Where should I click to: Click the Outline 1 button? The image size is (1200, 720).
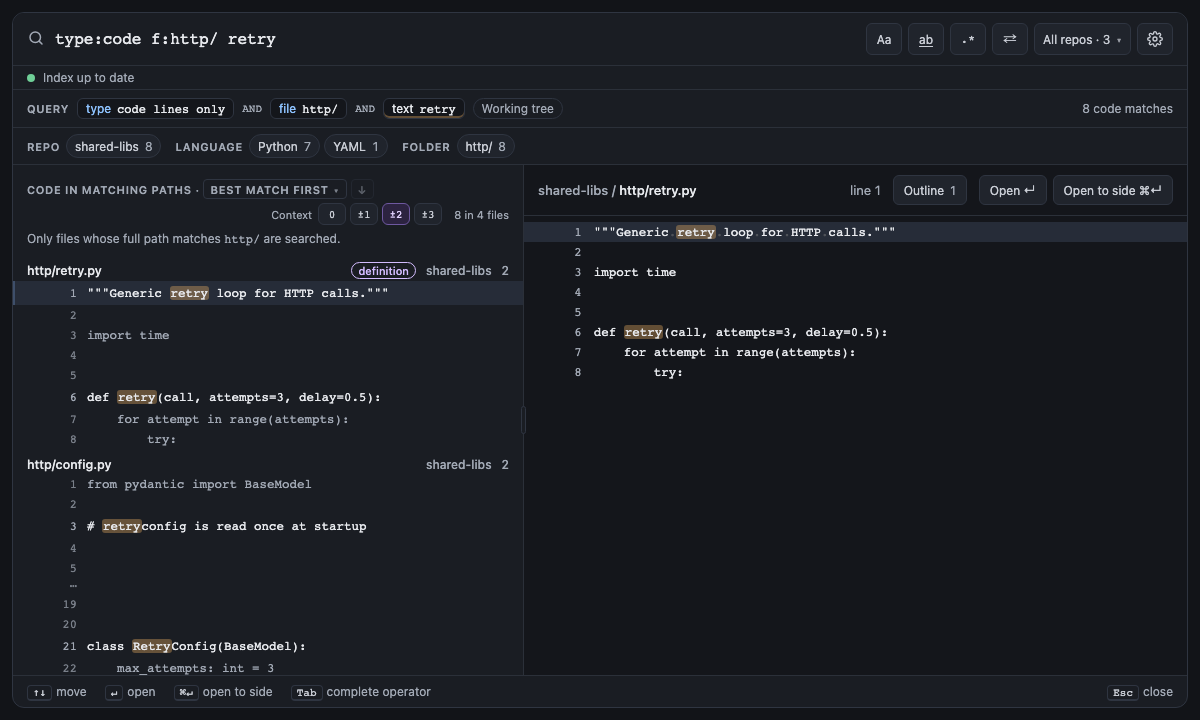tap(929, 190)
